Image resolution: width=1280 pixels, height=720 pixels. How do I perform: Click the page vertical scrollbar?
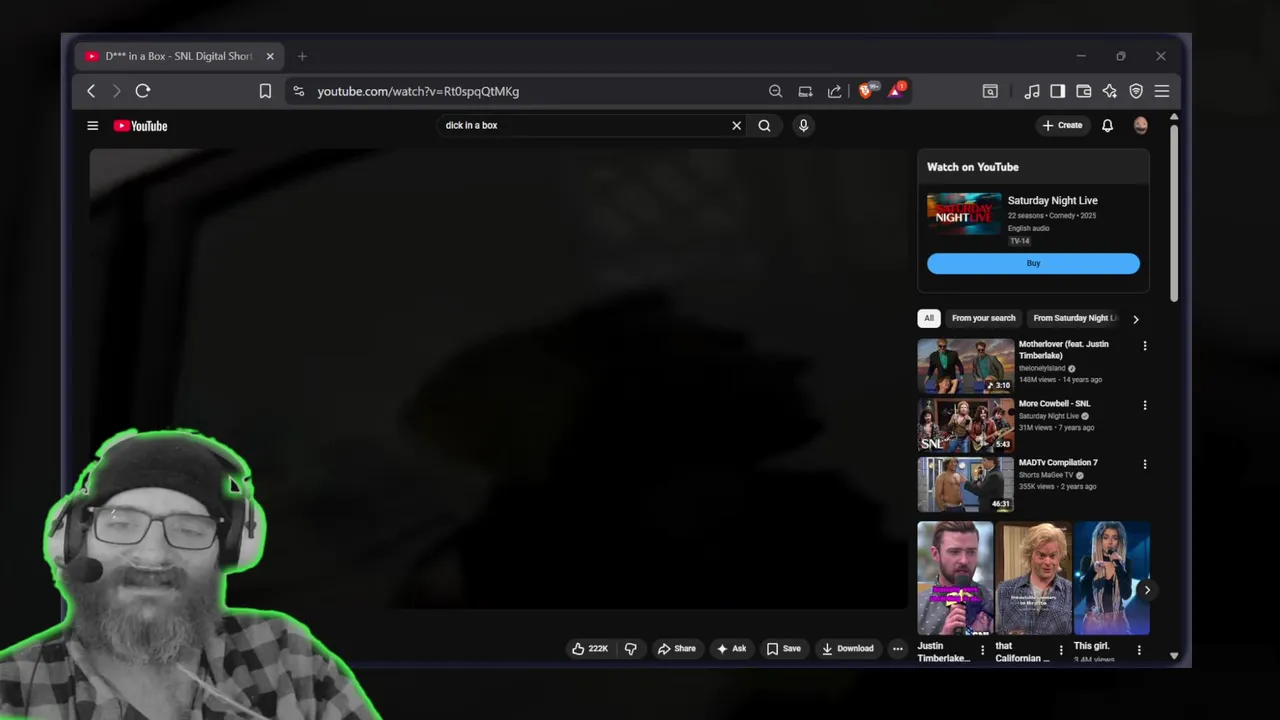tap(1174, 212)
